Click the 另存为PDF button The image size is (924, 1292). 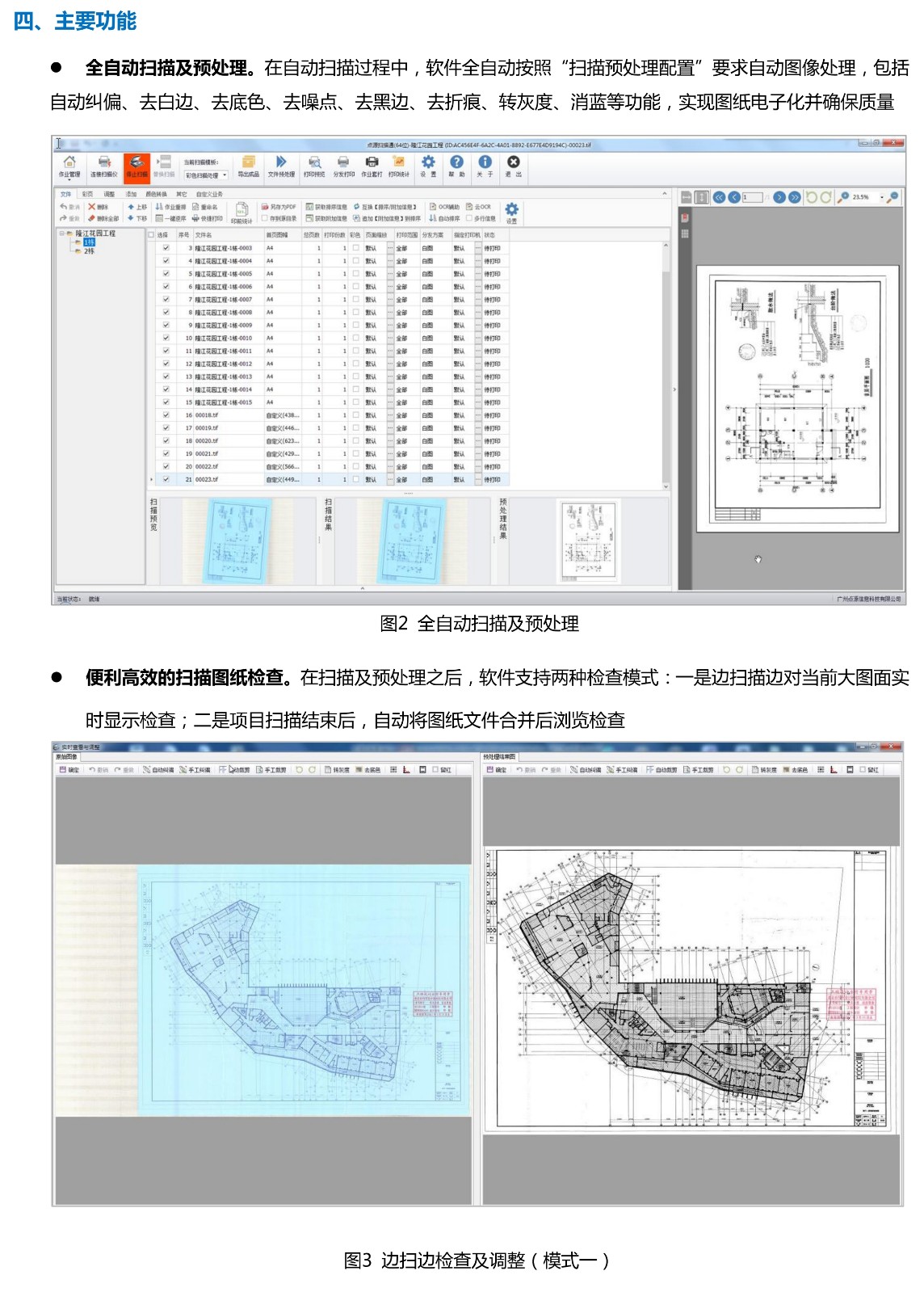pyautogui.click(x=279, y=207)
